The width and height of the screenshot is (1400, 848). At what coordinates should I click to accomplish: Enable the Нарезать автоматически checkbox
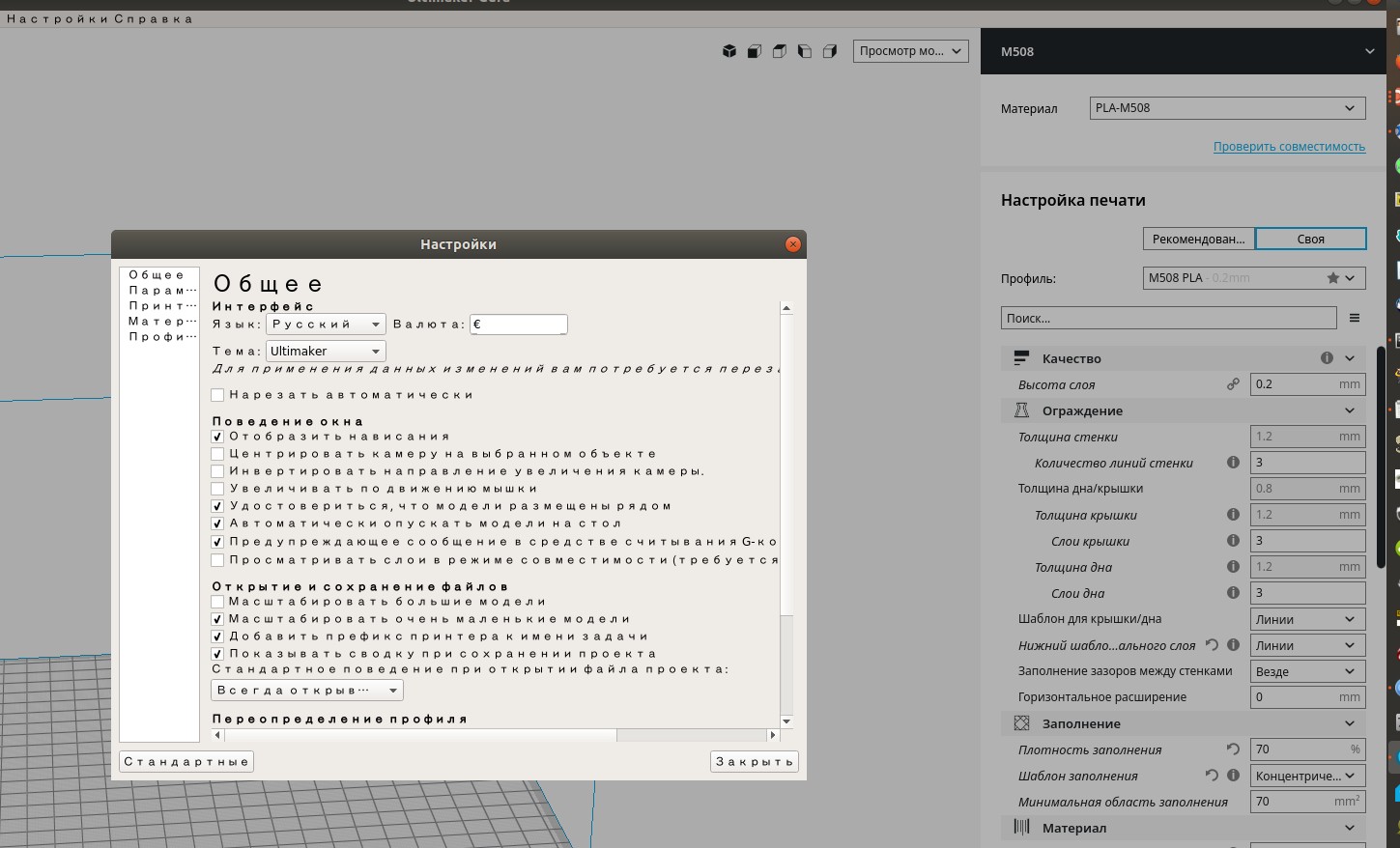pos(217,395)
